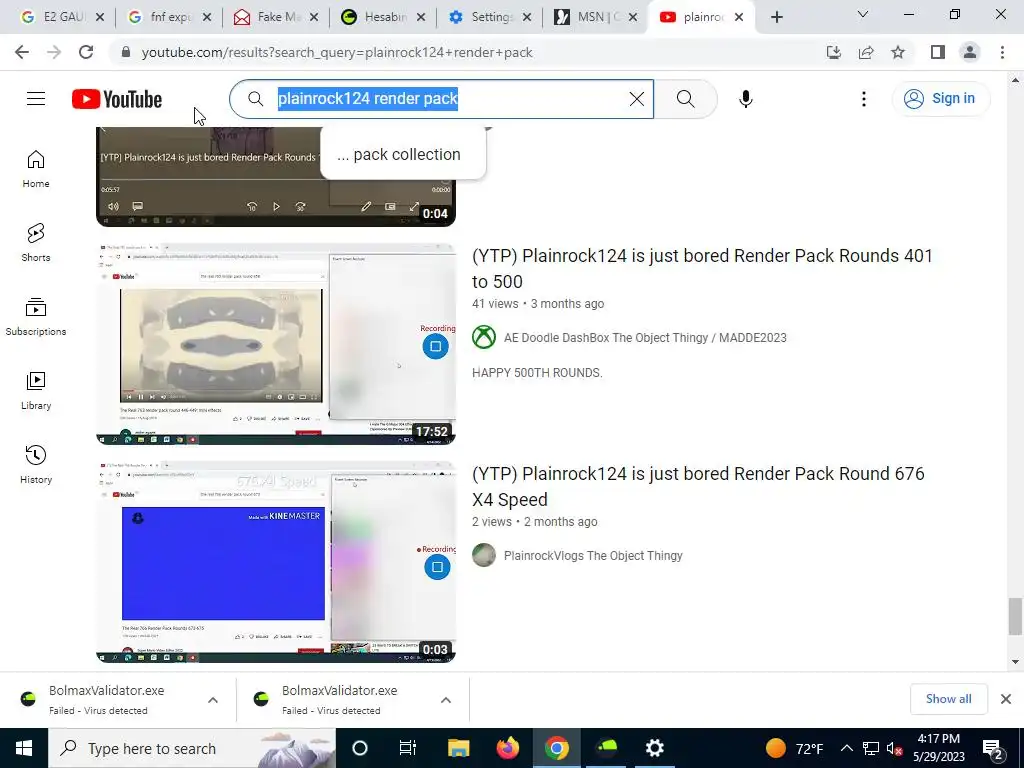Image resolution: width=1024 pixels, height=768 pixels.
Task: Reload the current page
Action: (86, 52)
